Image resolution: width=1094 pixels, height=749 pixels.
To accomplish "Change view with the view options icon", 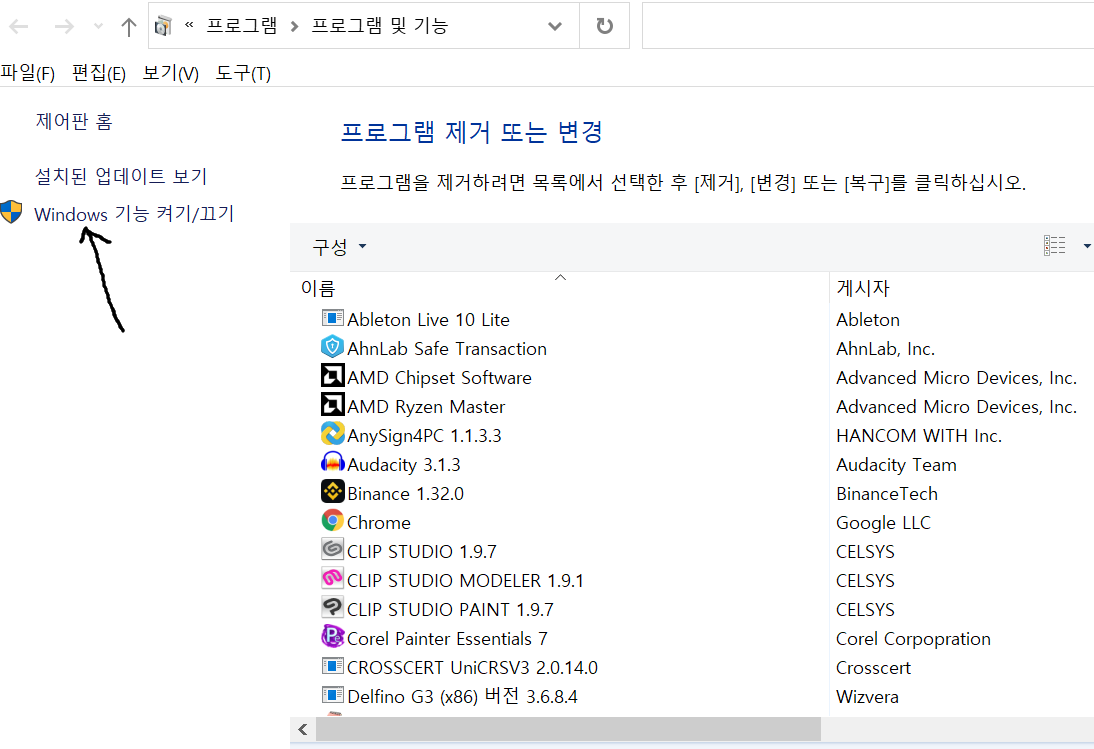I will point(1054,245).
